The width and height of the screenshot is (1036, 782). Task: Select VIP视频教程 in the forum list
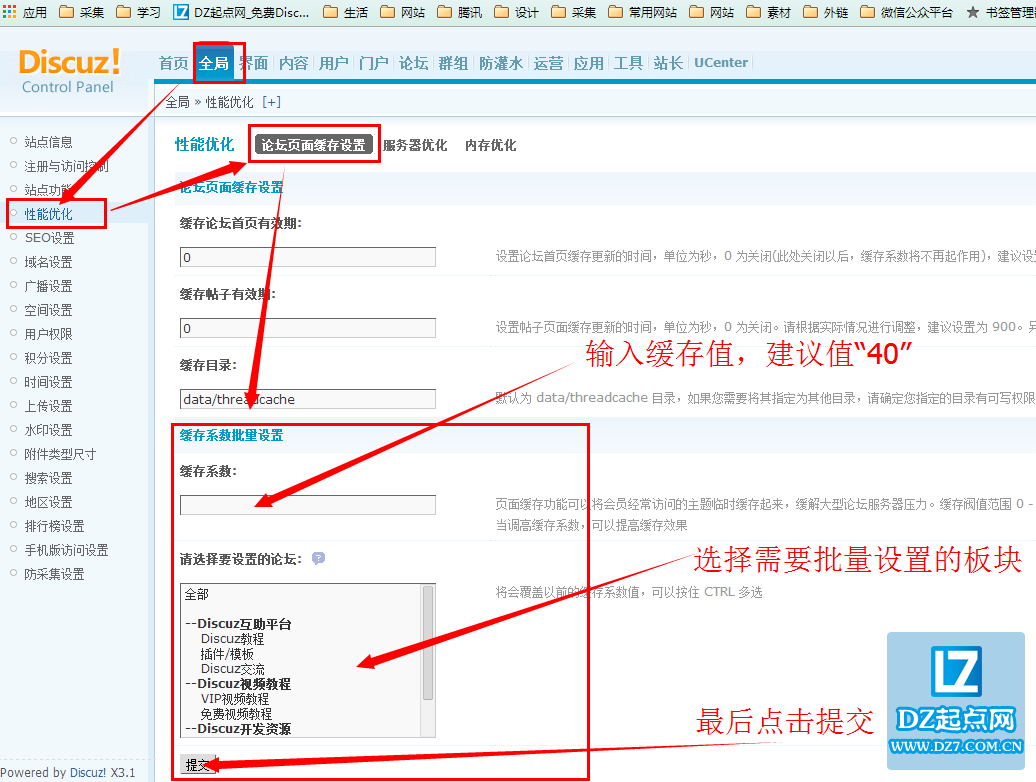235,699
